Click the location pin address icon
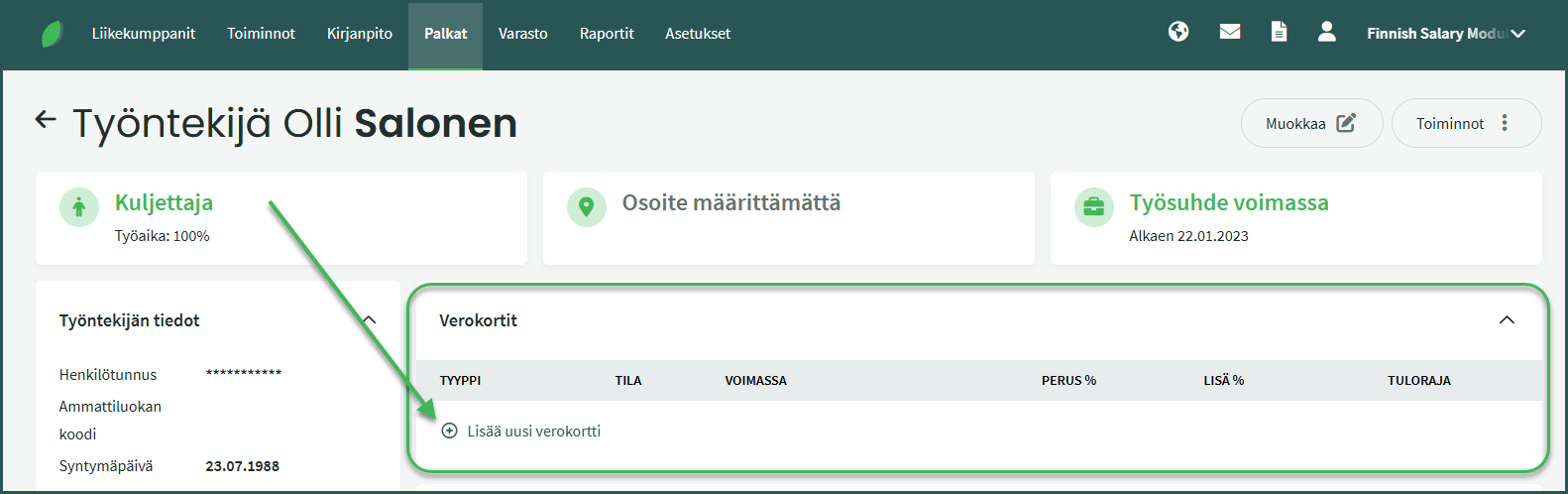Image resolution: width=1568 pixels, height=494 pixels. (x=587, y=207)
